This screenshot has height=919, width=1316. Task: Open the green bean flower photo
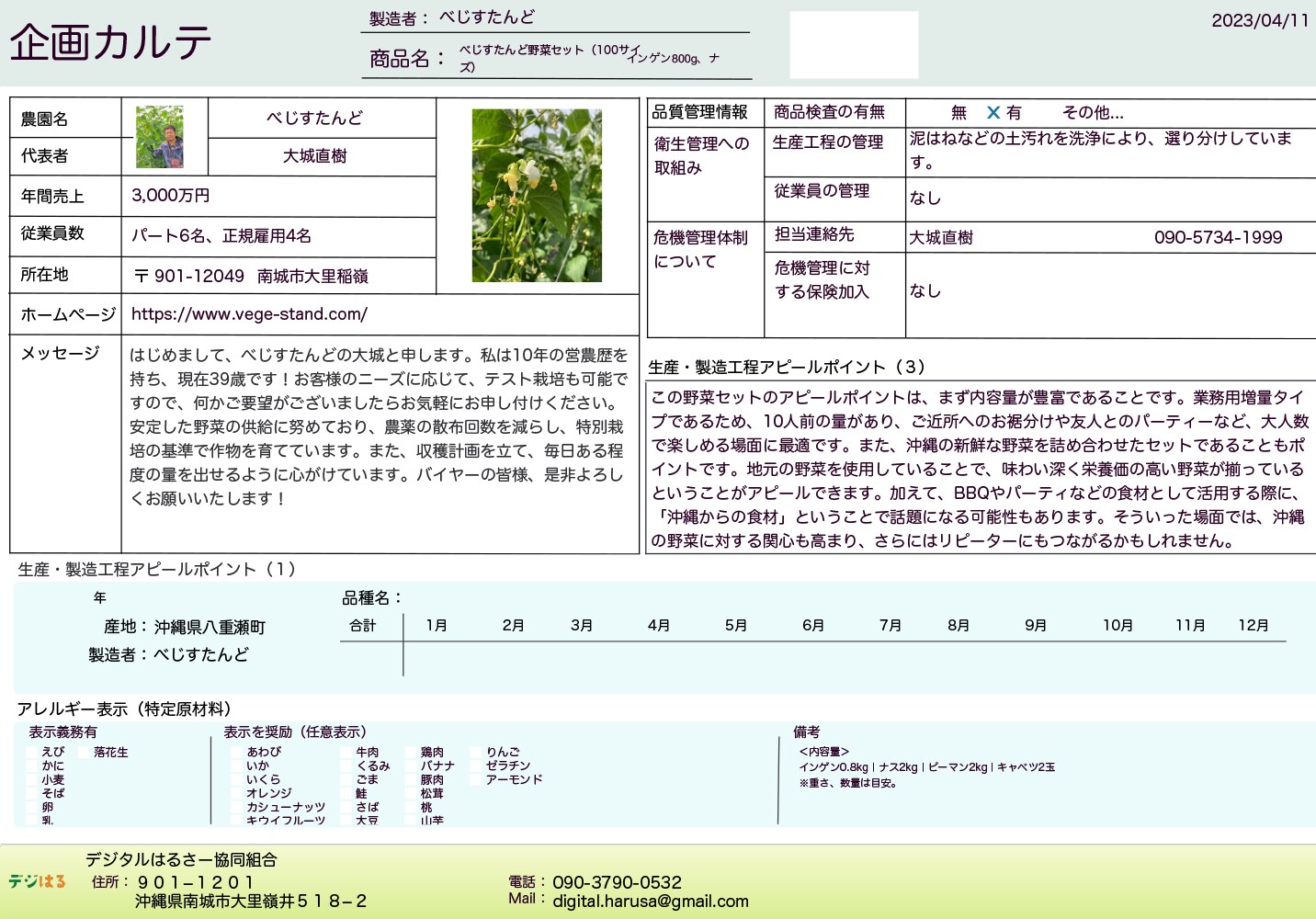click(x=537, y=196)
